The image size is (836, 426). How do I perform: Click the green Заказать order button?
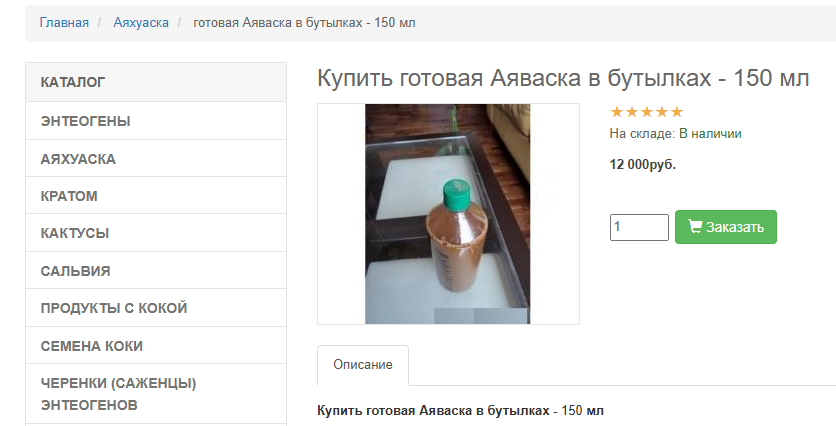point(726,227)
